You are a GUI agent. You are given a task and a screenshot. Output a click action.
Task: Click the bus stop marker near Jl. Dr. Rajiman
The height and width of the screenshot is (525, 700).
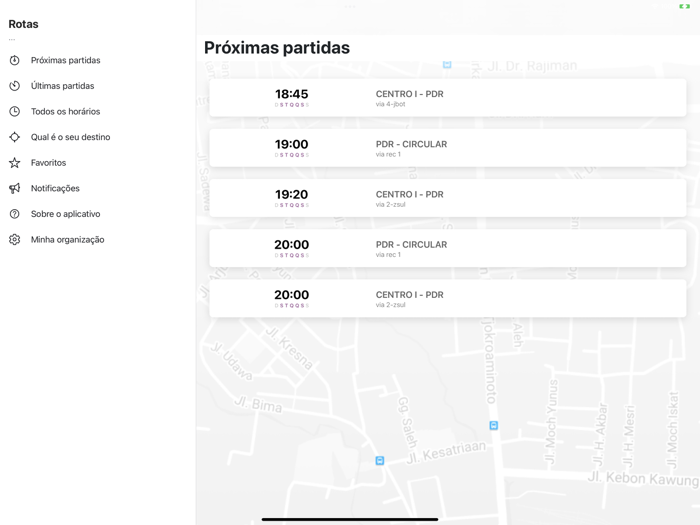pos(447,65)
